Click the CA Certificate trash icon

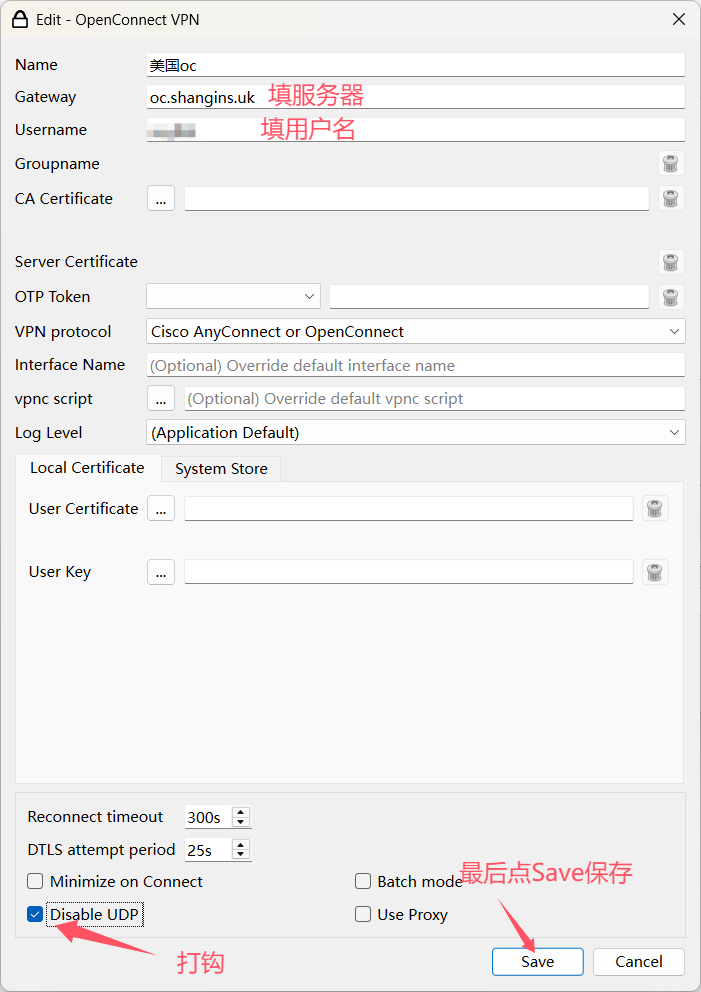tap(671, 198)
